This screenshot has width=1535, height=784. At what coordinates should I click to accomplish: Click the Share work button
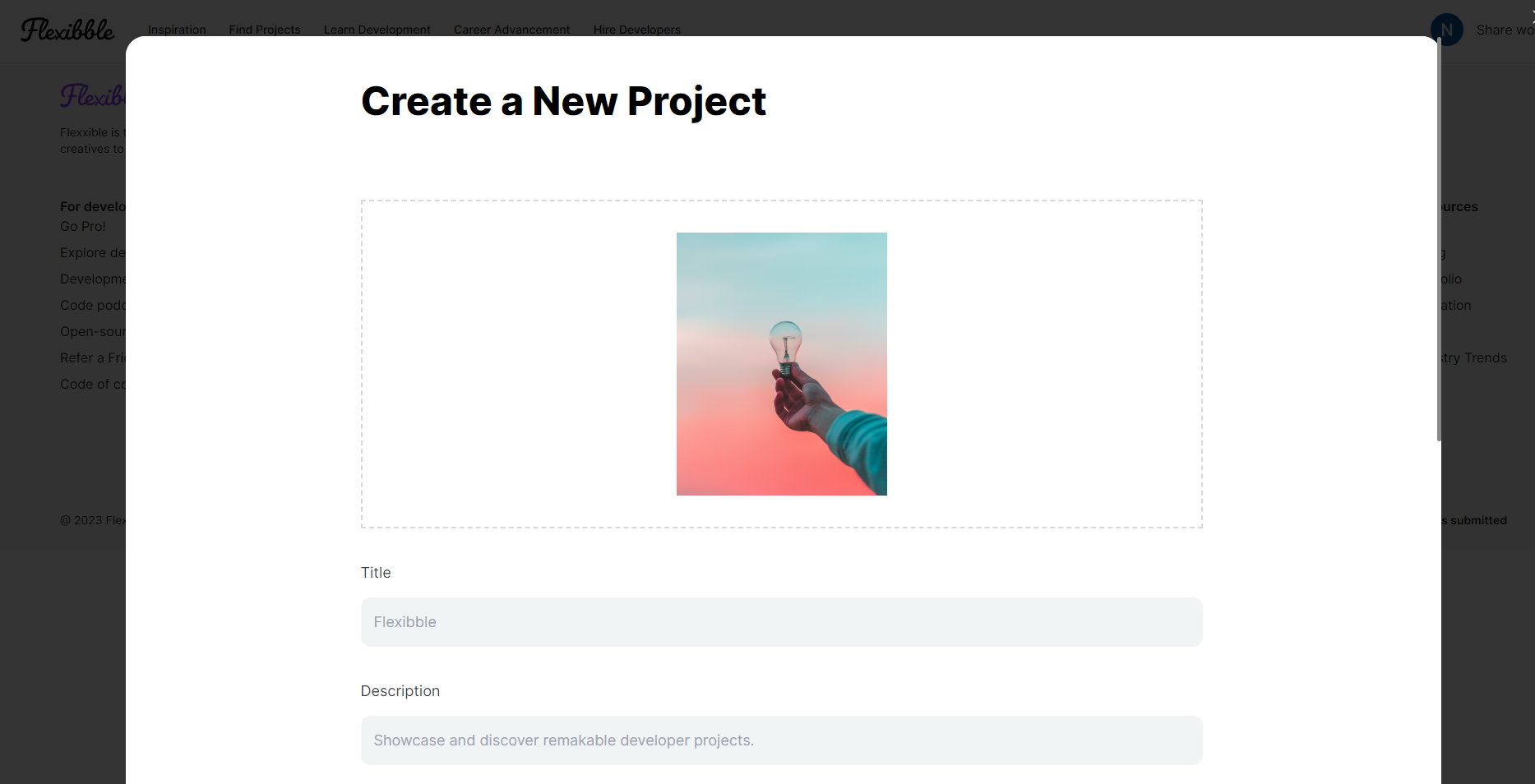click(x=1504, y=30)
